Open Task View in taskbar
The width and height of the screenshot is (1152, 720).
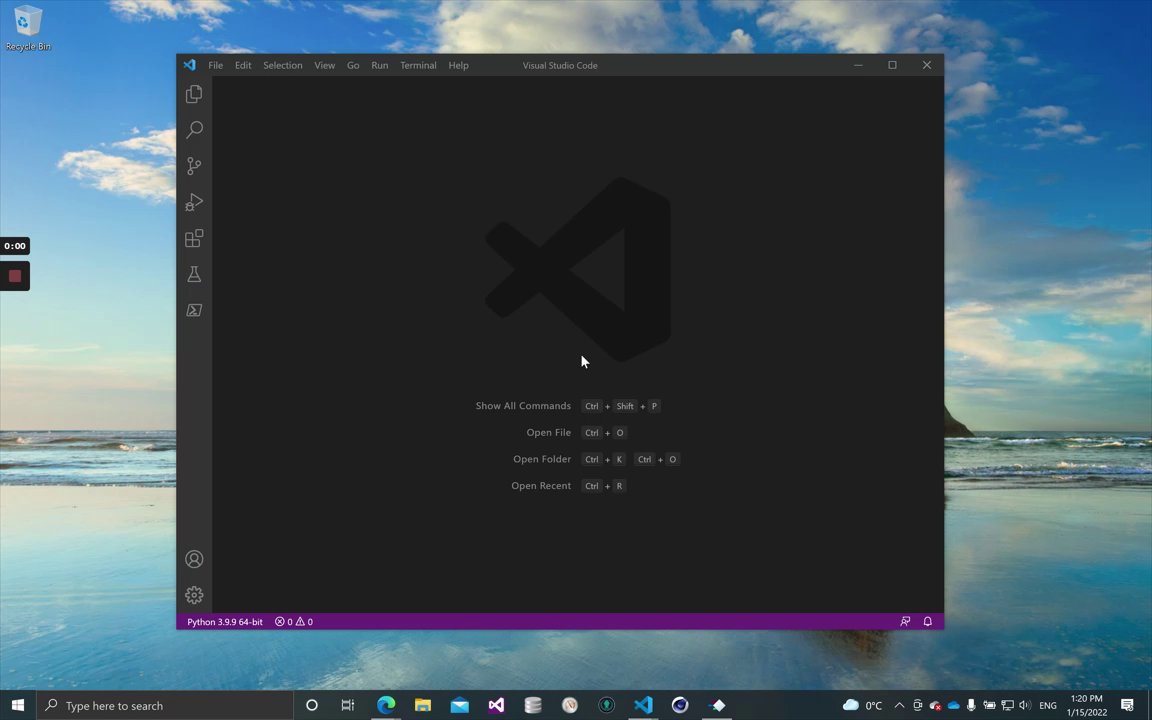pyautogui.click(x=348, y=705)
